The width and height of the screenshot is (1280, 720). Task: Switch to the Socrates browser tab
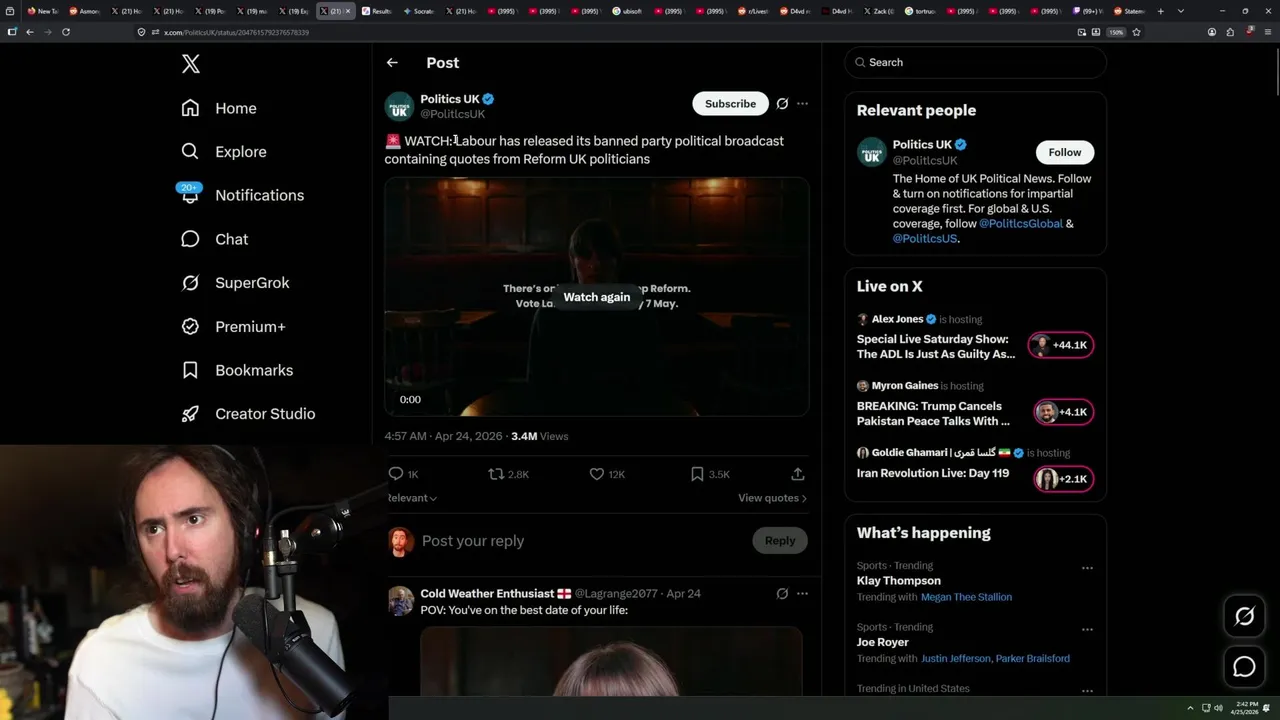pyautogui.click(x=419, y=11)
